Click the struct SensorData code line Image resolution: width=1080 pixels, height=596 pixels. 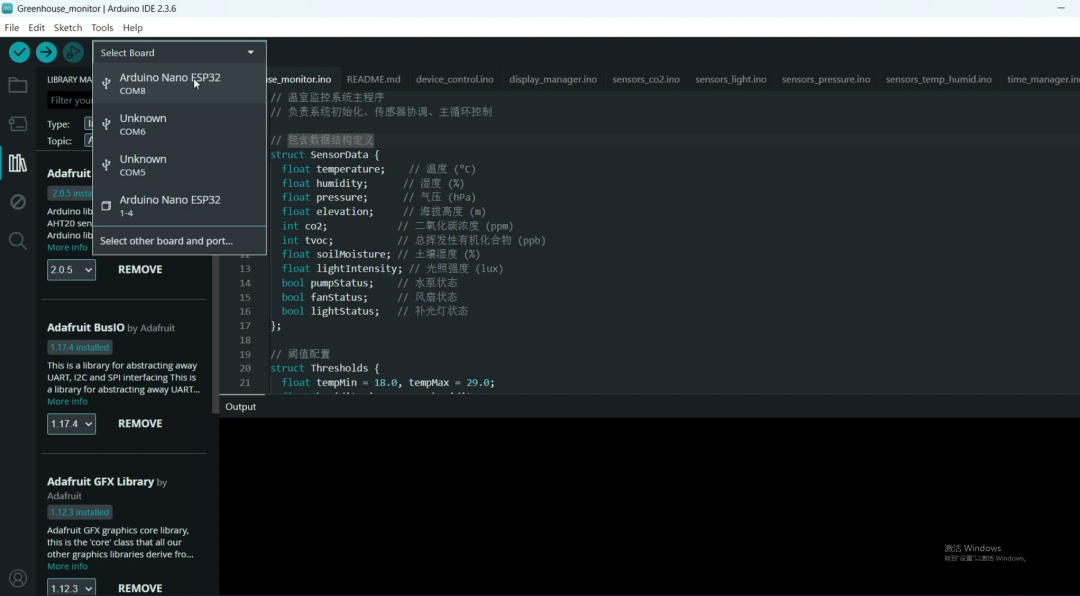pyautogui.click(x=324, y=154)
